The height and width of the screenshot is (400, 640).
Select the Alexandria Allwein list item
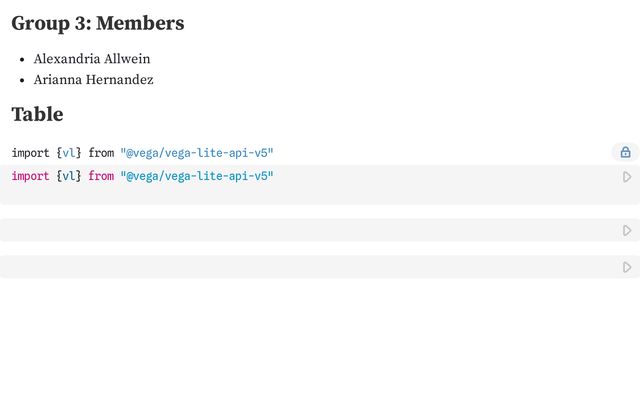(x=92, y=59)
